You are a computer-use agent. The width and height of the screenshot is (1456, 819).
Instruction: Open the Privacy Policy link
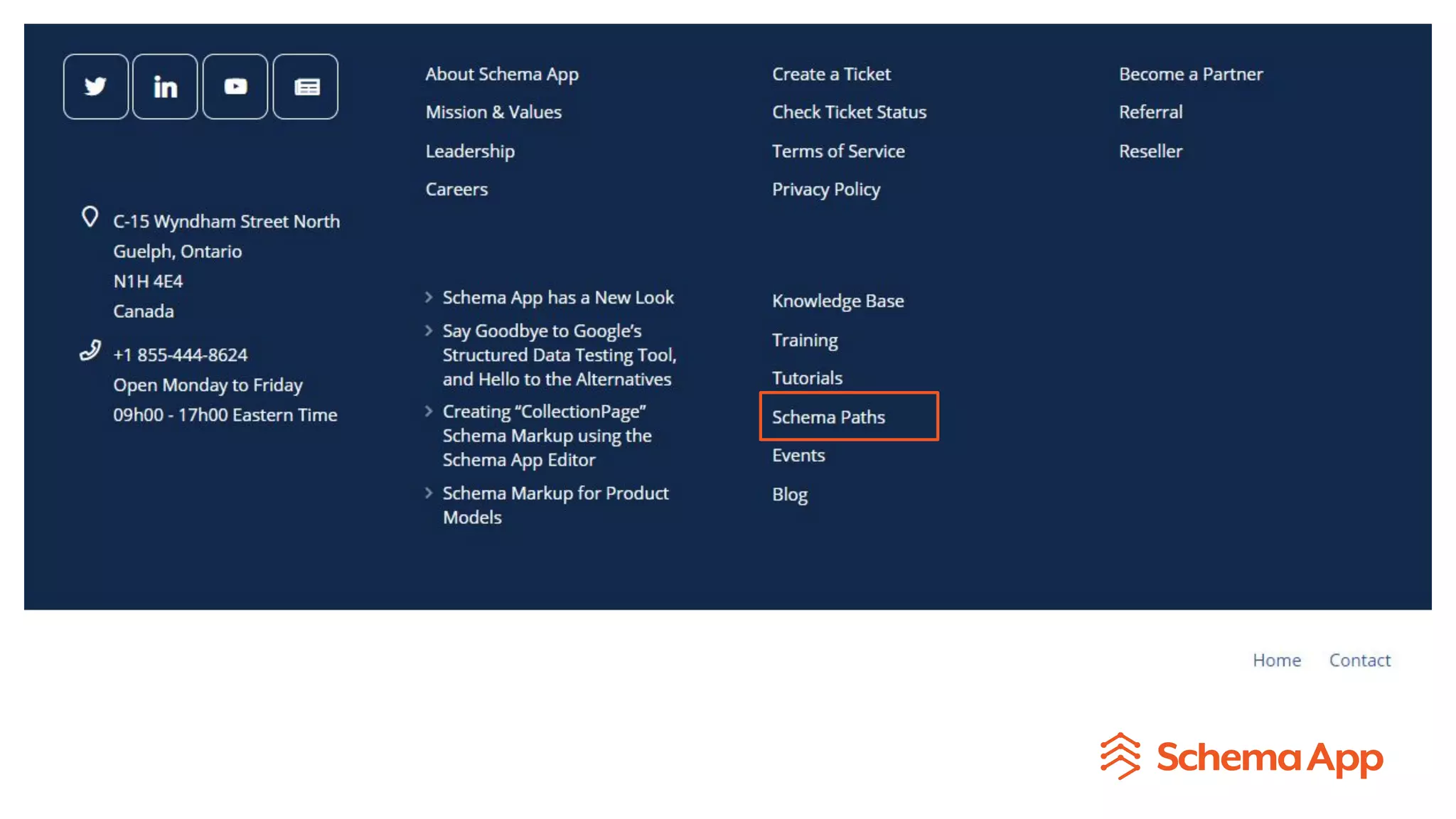pyautogui.click(x=825, y=189)
